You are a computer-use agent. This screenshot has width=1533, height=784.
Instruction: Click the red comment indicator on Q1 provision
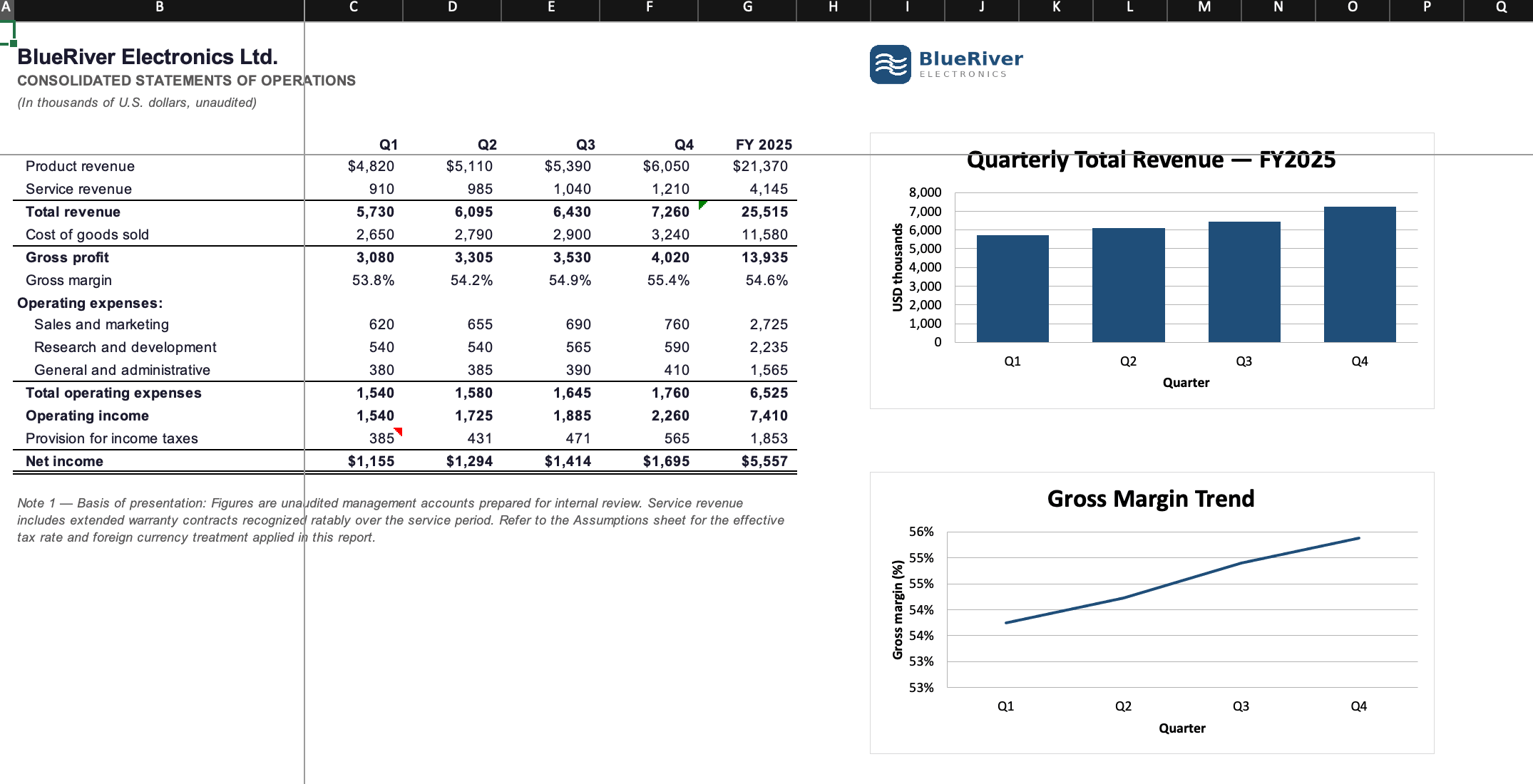399,431
